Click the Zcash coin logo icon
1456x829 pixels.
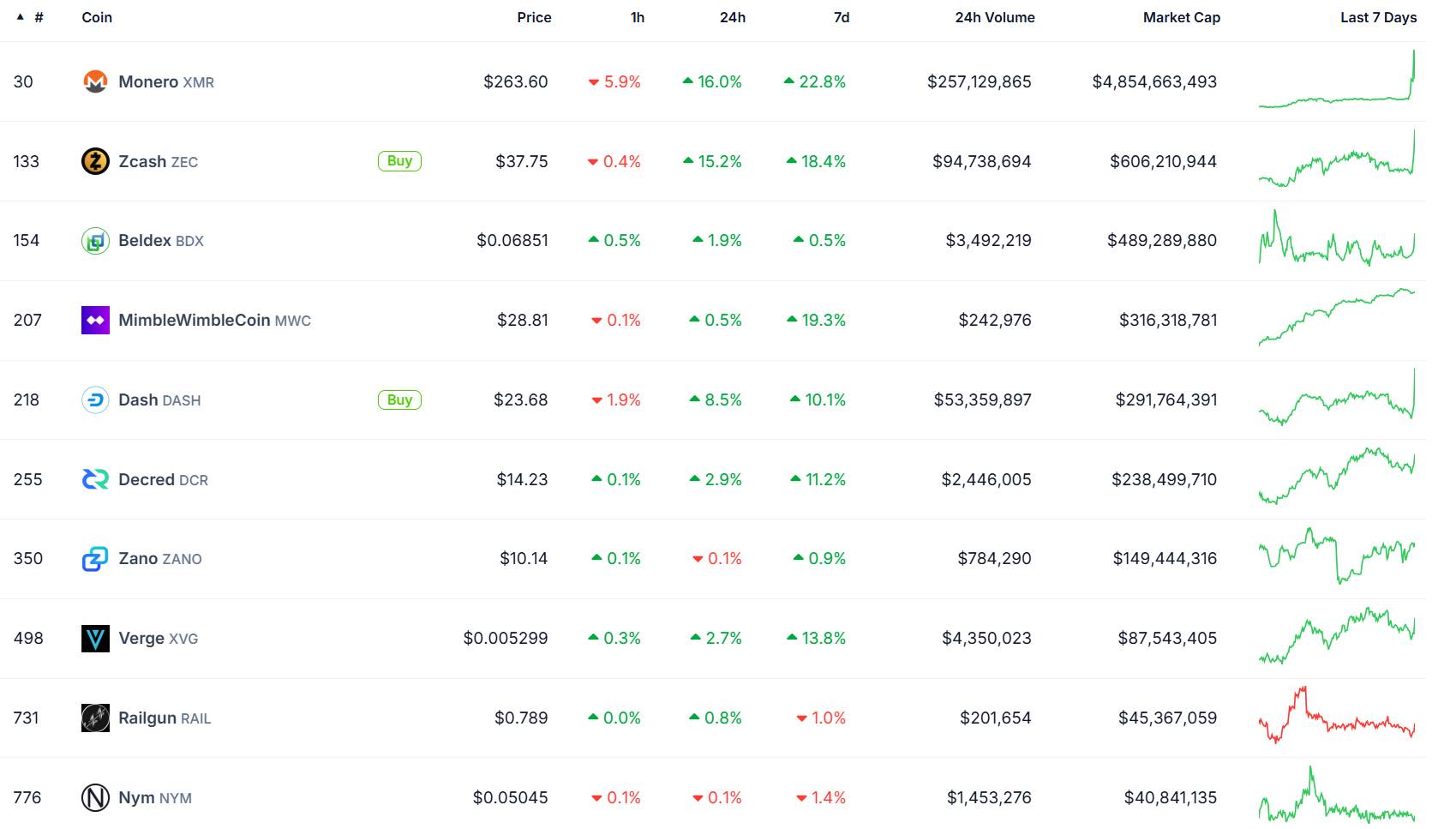click(95, 161)
